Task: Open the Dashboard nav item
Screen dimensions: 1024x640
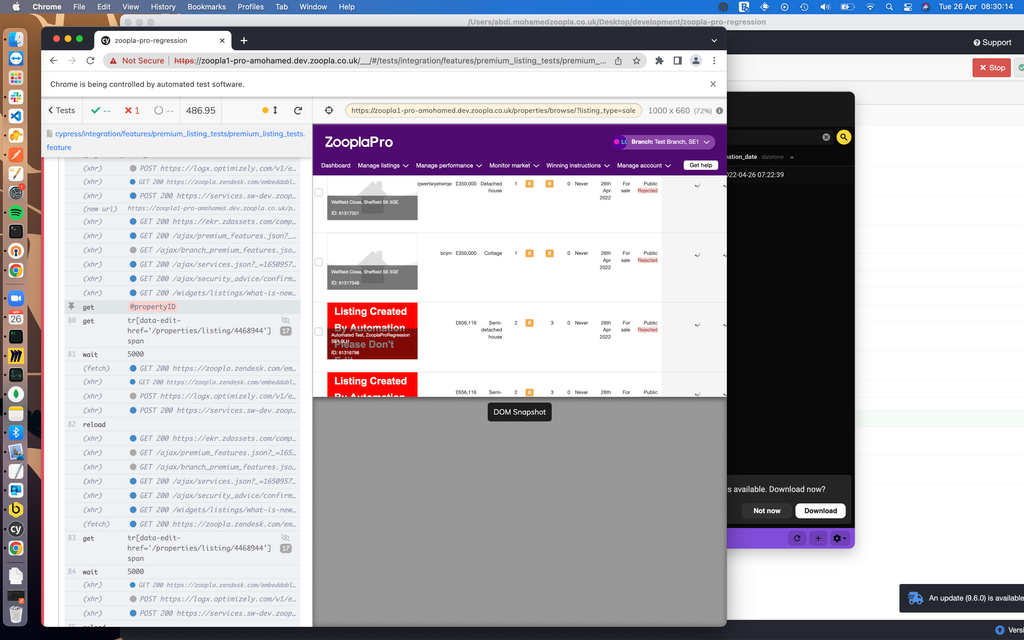Action: coord(336,165)
